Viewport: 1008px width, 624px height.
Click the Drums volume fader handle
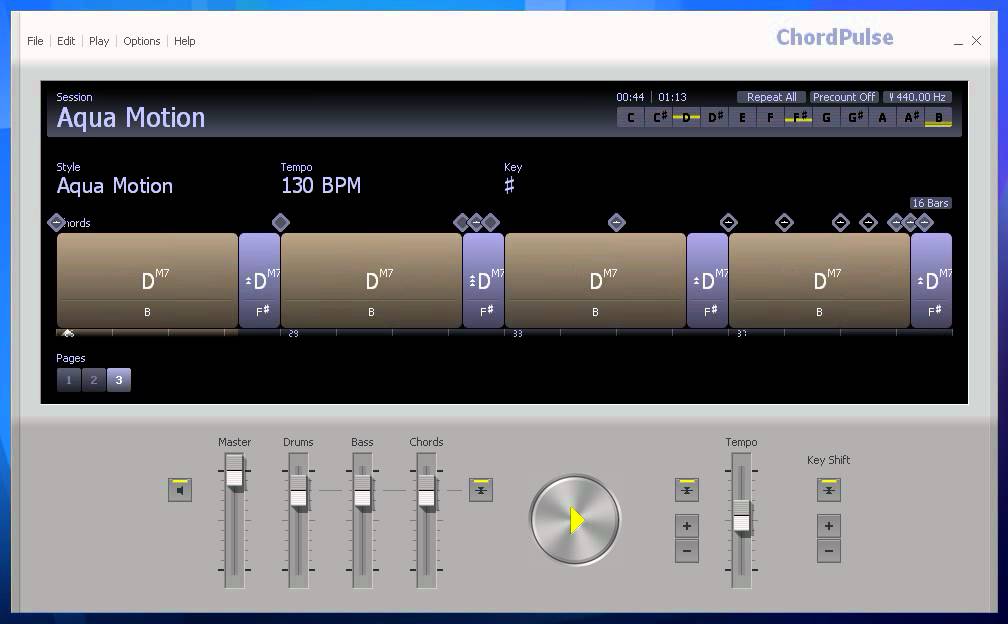coord(298,493)
